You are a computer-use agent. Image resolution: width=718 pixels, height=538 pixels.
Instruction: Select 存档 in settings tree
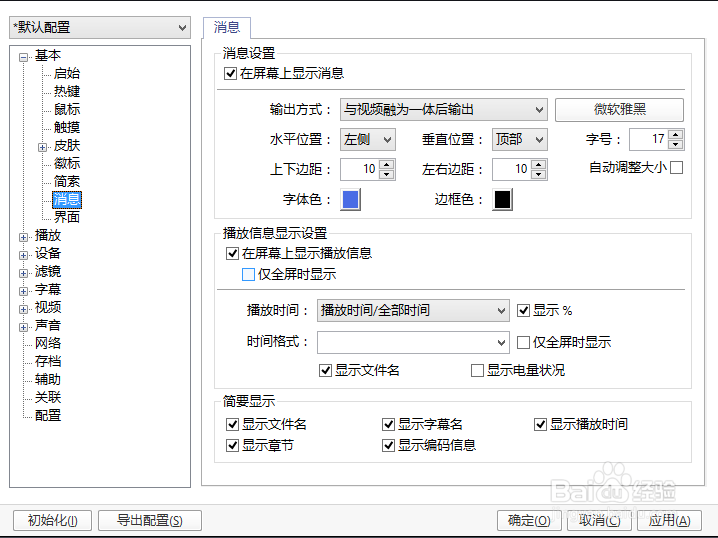[x=48, y=361]
